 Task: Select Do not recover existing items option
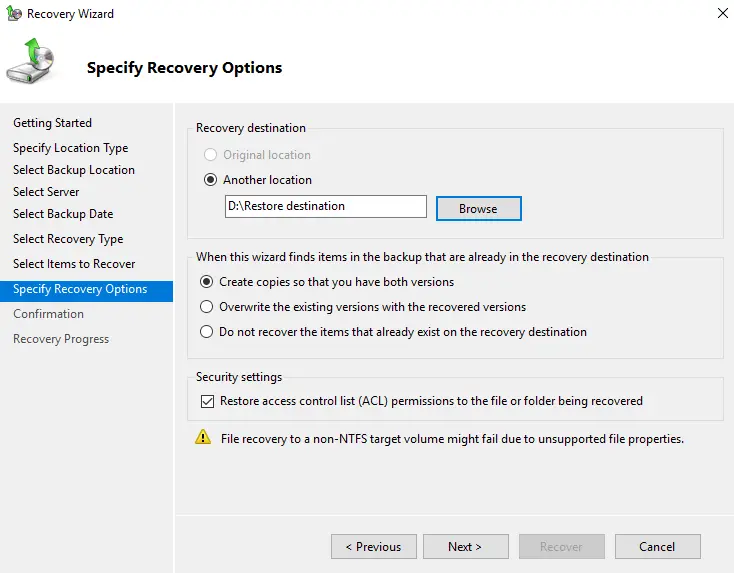point(207,332)
